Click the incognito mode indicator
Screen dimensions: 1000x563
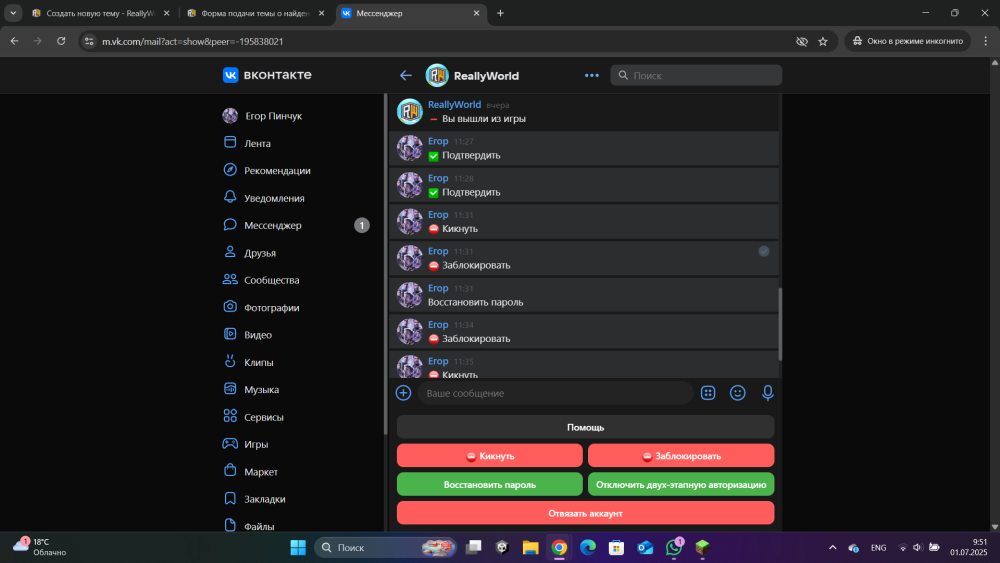click(908, 41)
